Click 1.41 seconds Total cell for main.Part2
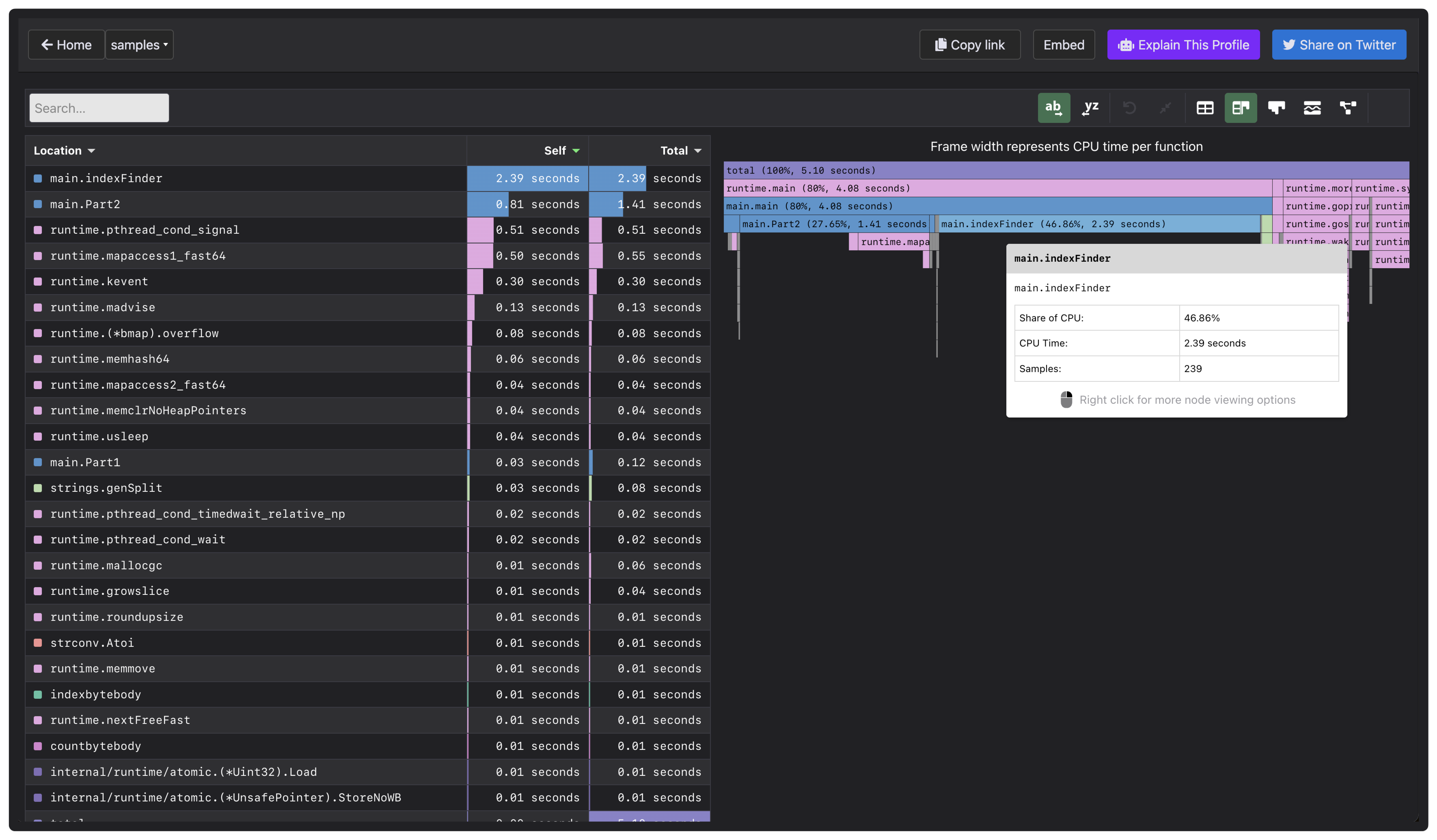 point(649,204)
